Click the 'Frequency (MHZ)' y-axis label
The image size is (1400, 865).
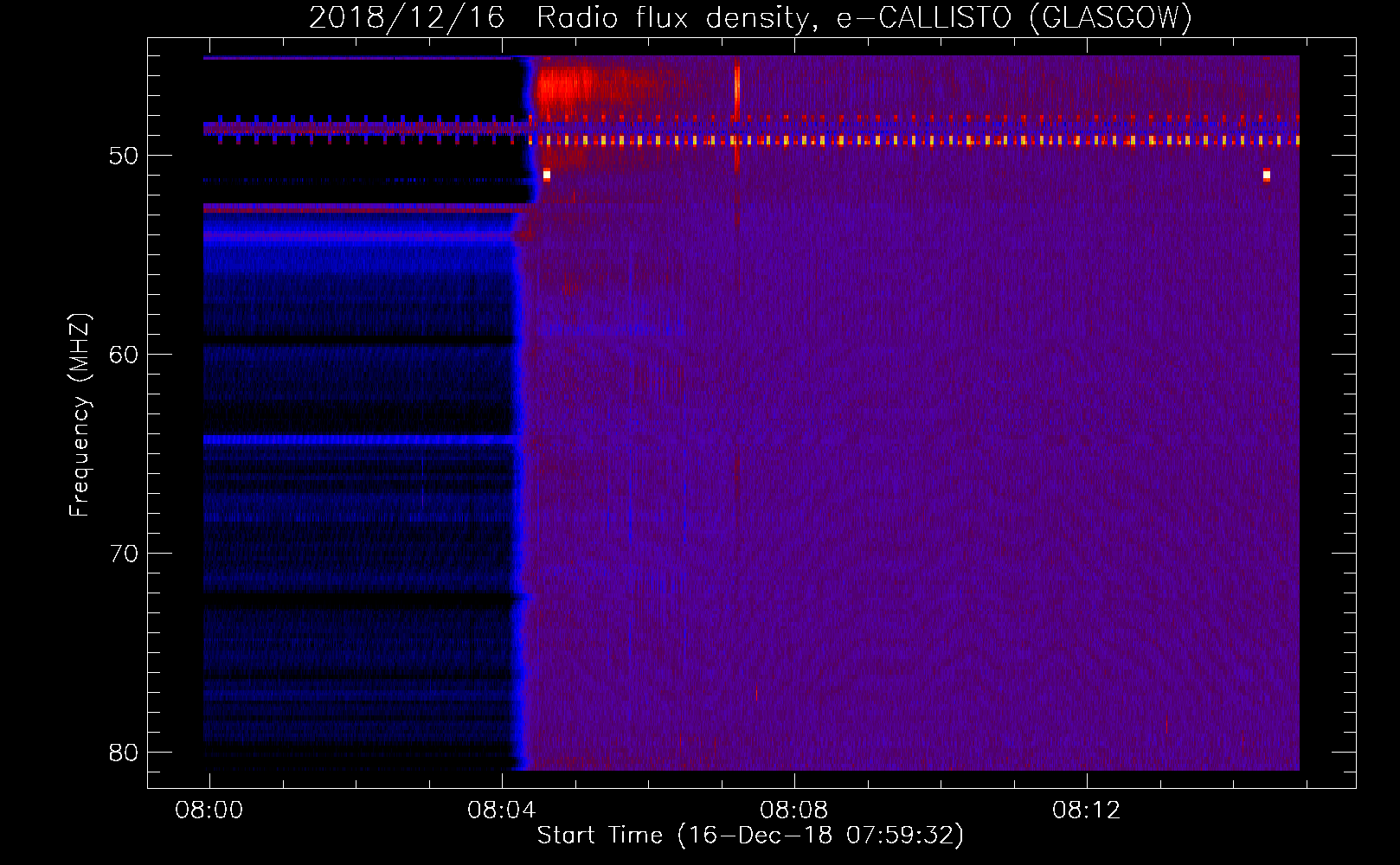pyautogui.click(x=80, y=415)
